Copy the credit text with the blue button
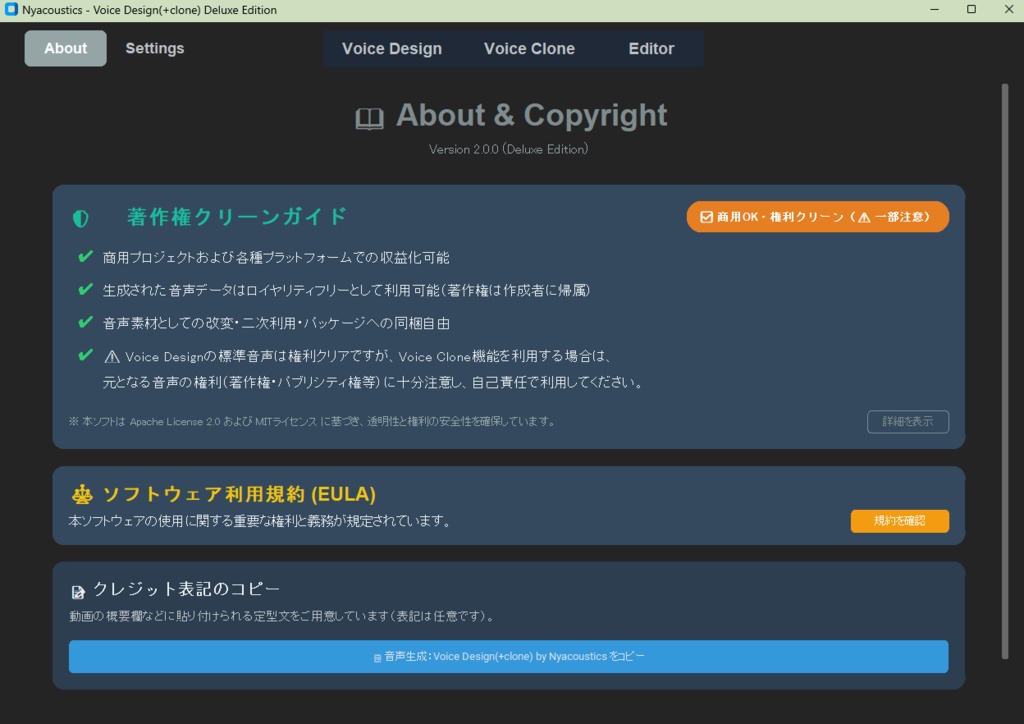Viewport: 1024px width, 724px height. pos(509,657)
